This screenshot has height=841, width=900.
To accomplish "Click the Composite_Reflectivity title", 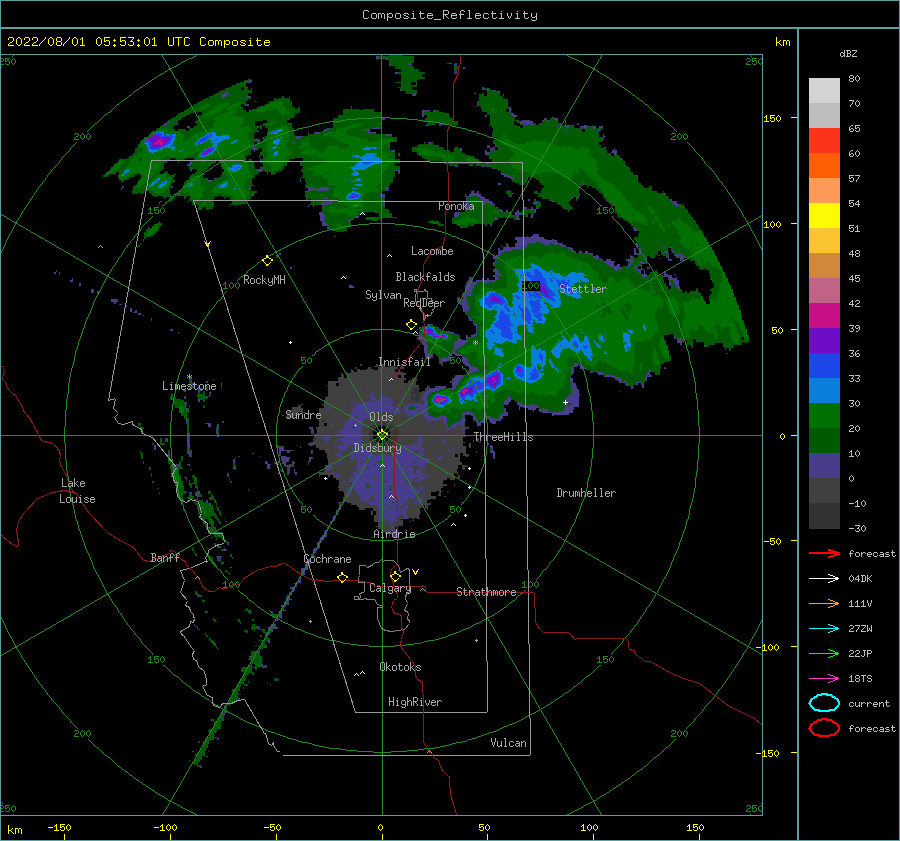I will [x=450, y=15].
